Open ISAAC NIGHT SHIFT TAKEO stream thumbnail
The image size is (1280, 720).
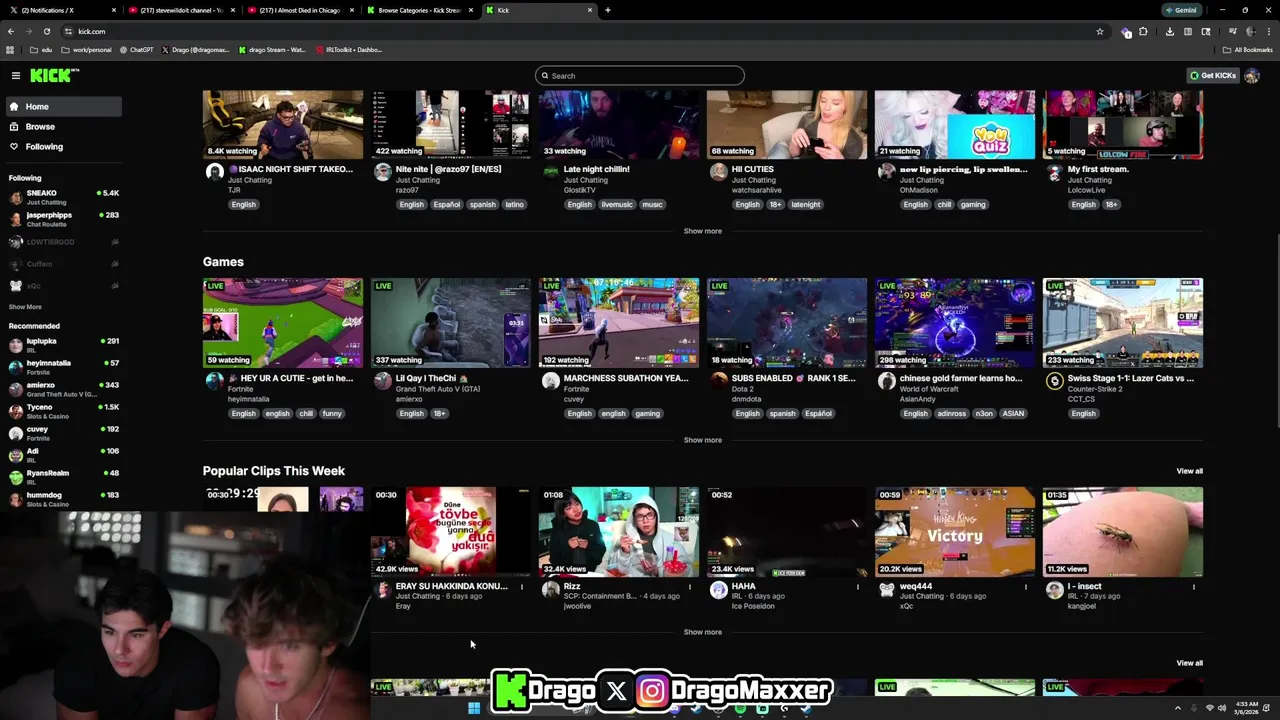(283, 125)
